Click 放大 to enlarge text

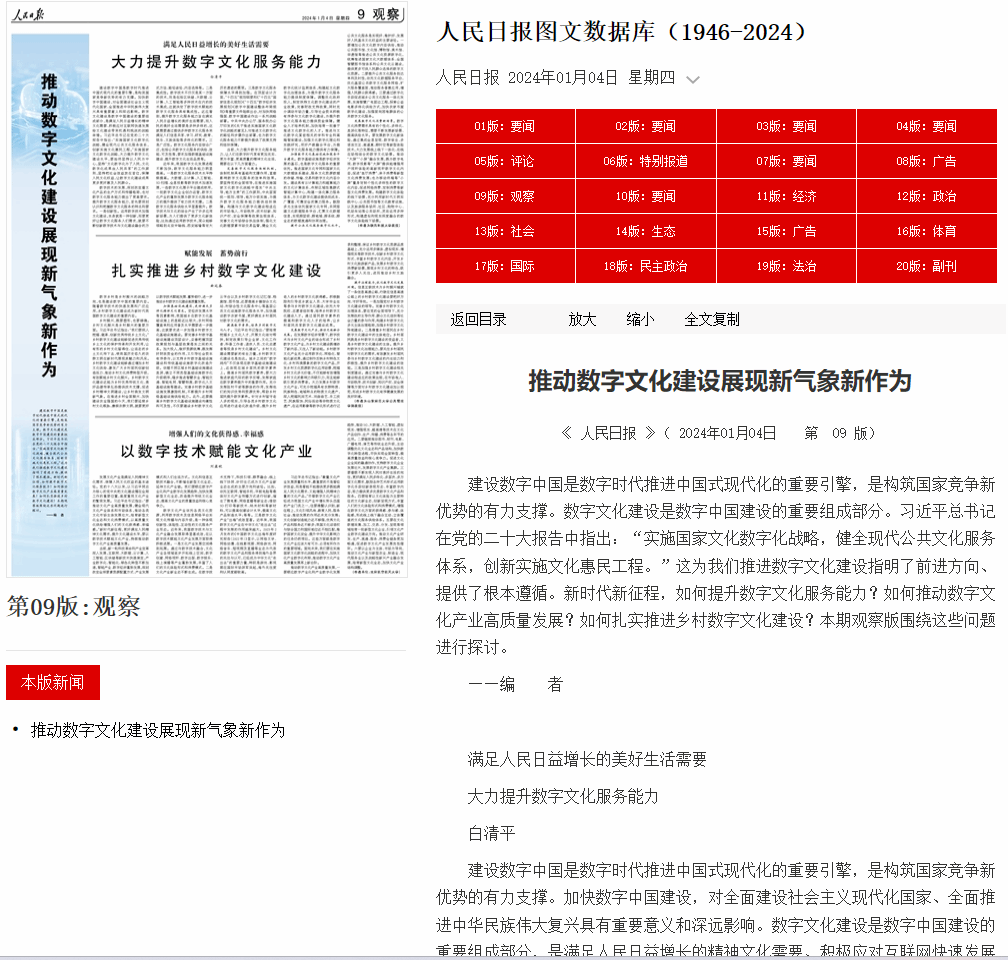[582, 320]
